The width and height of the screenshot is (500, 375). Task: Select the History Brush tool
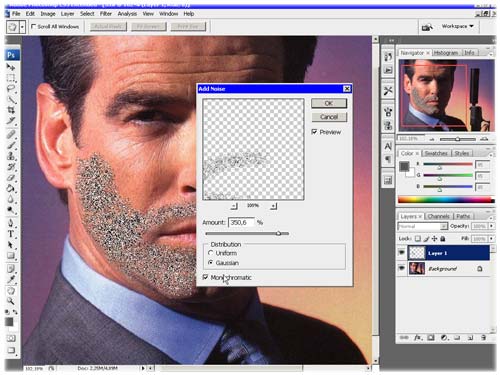coord(11,167)
